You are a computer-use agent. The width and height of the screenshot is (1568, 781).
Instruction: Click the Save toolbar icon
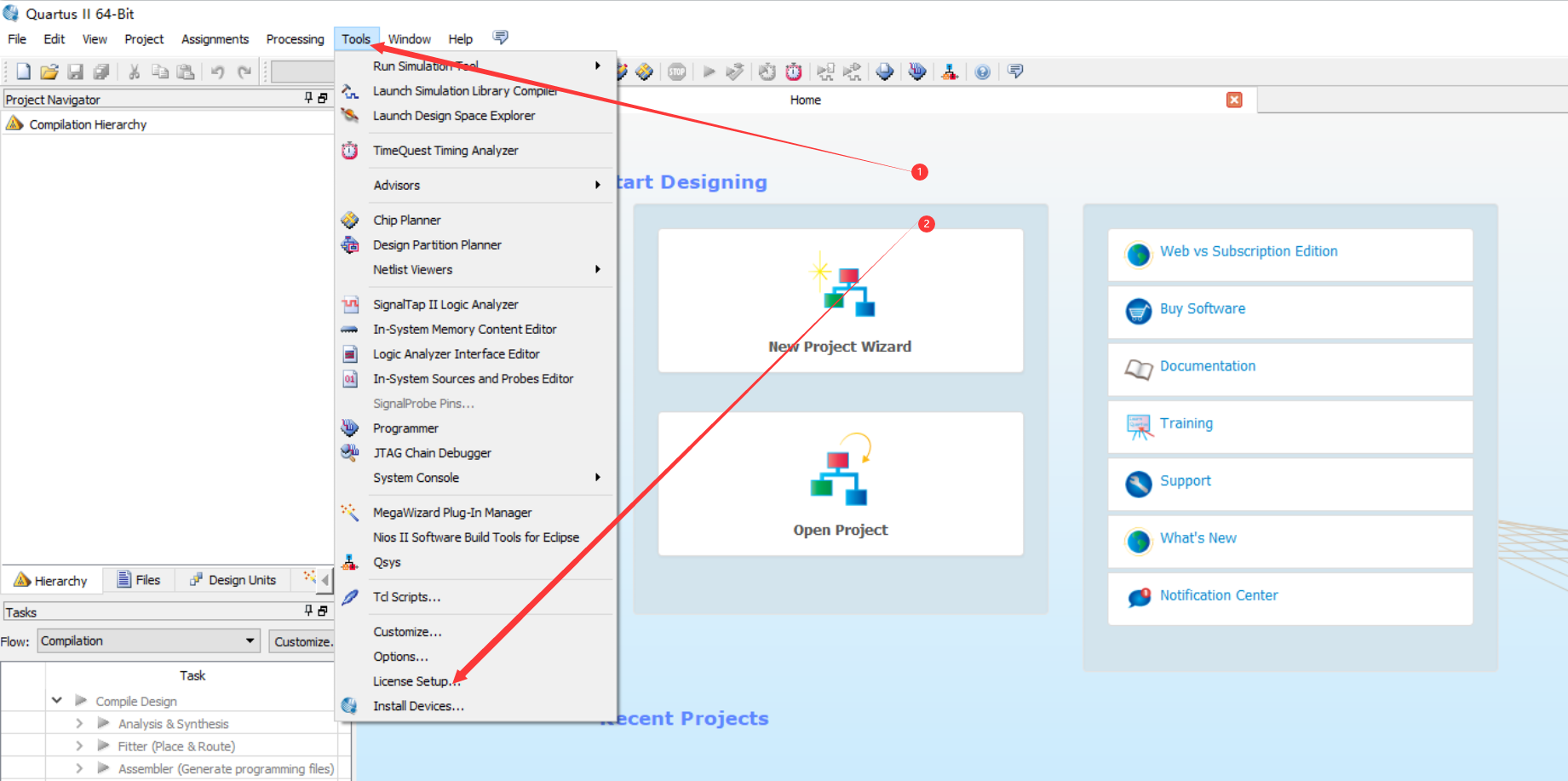[x=76, y=72]
